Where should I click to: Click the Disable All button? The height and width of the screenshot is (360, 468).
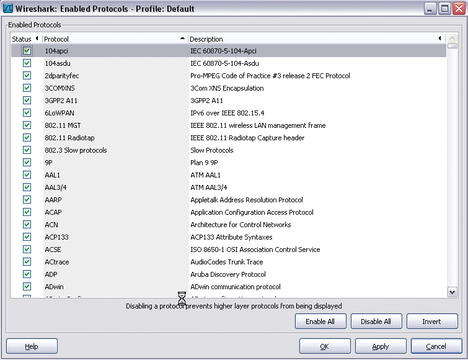click(x=376, y=321)
